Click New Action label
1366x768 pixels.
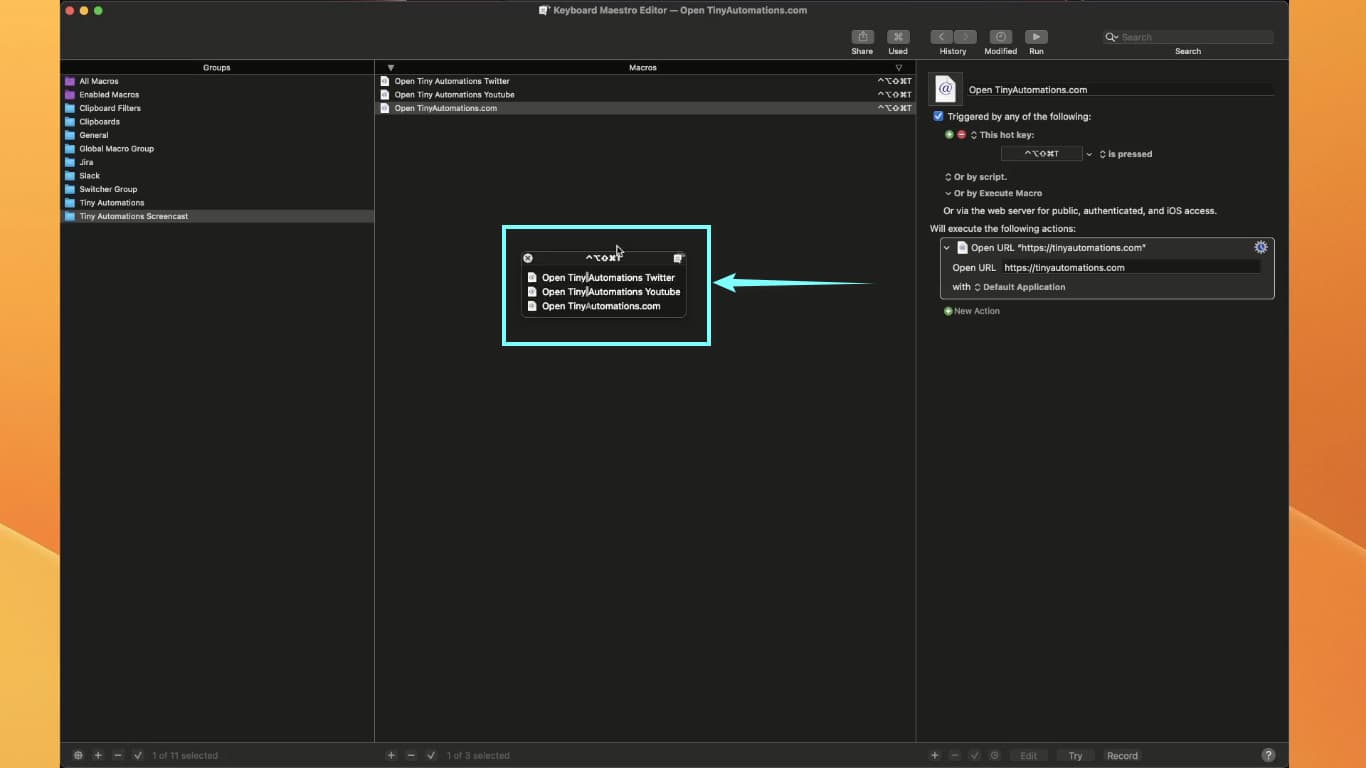pos(977,311)
